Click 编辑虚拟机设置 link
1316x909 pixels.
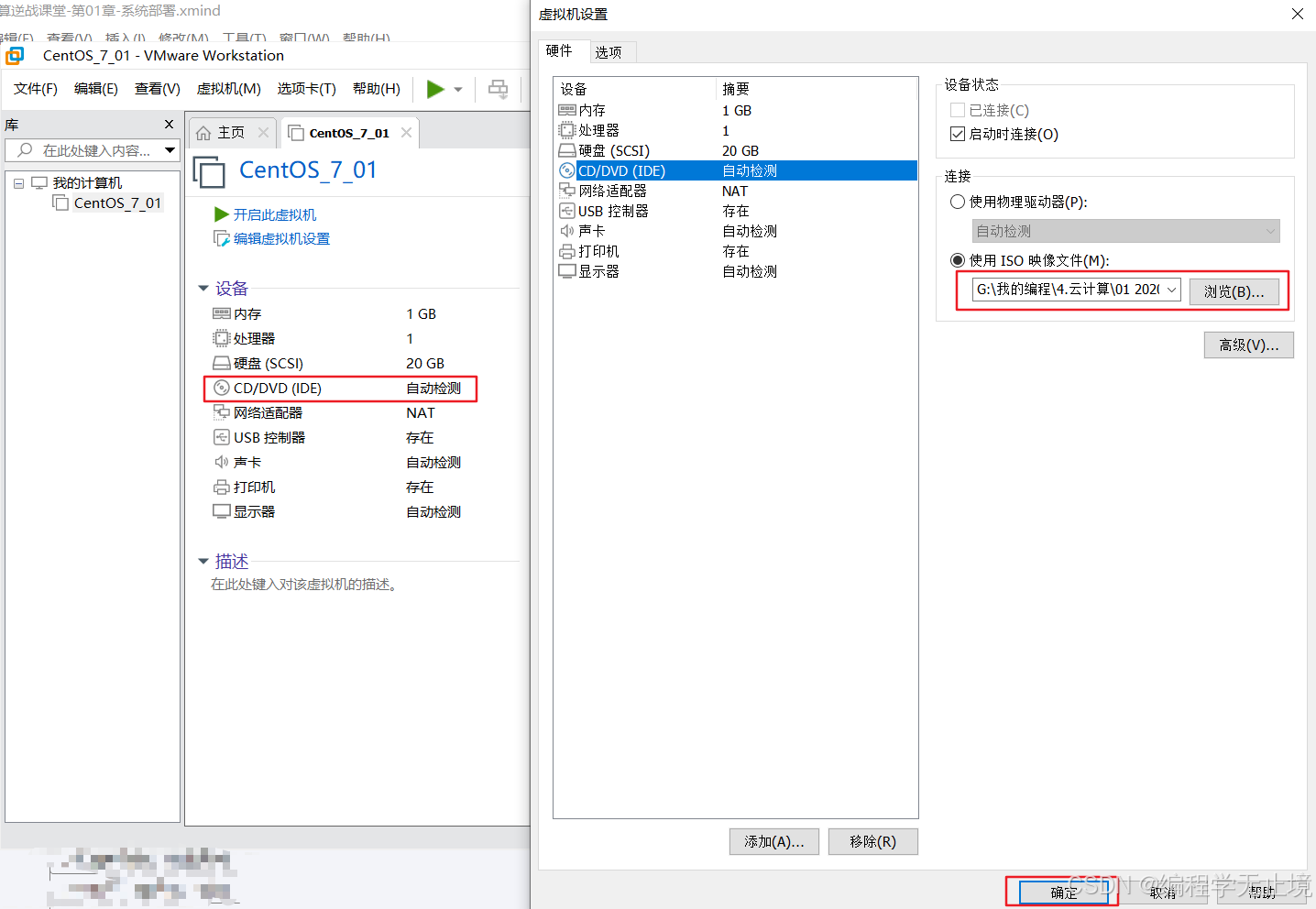coord(281,239)
